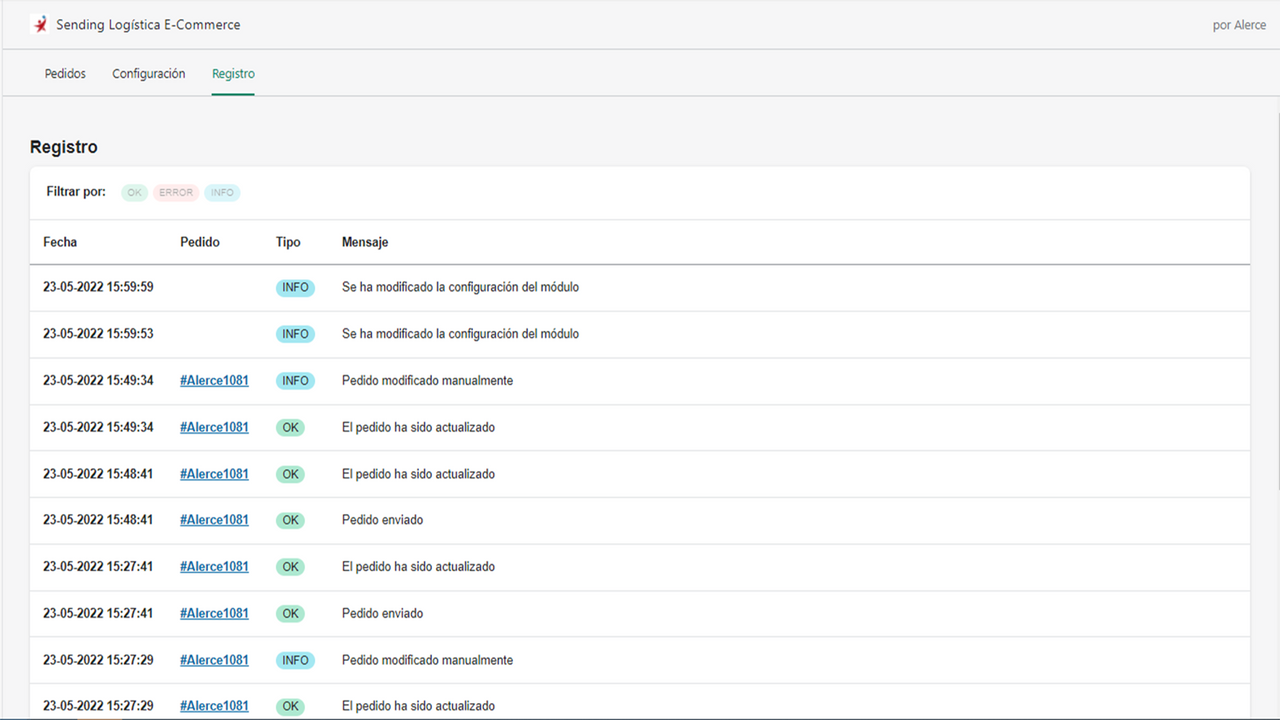Click 'Pedido enviado' message at 15:48:41

(382, 520)
